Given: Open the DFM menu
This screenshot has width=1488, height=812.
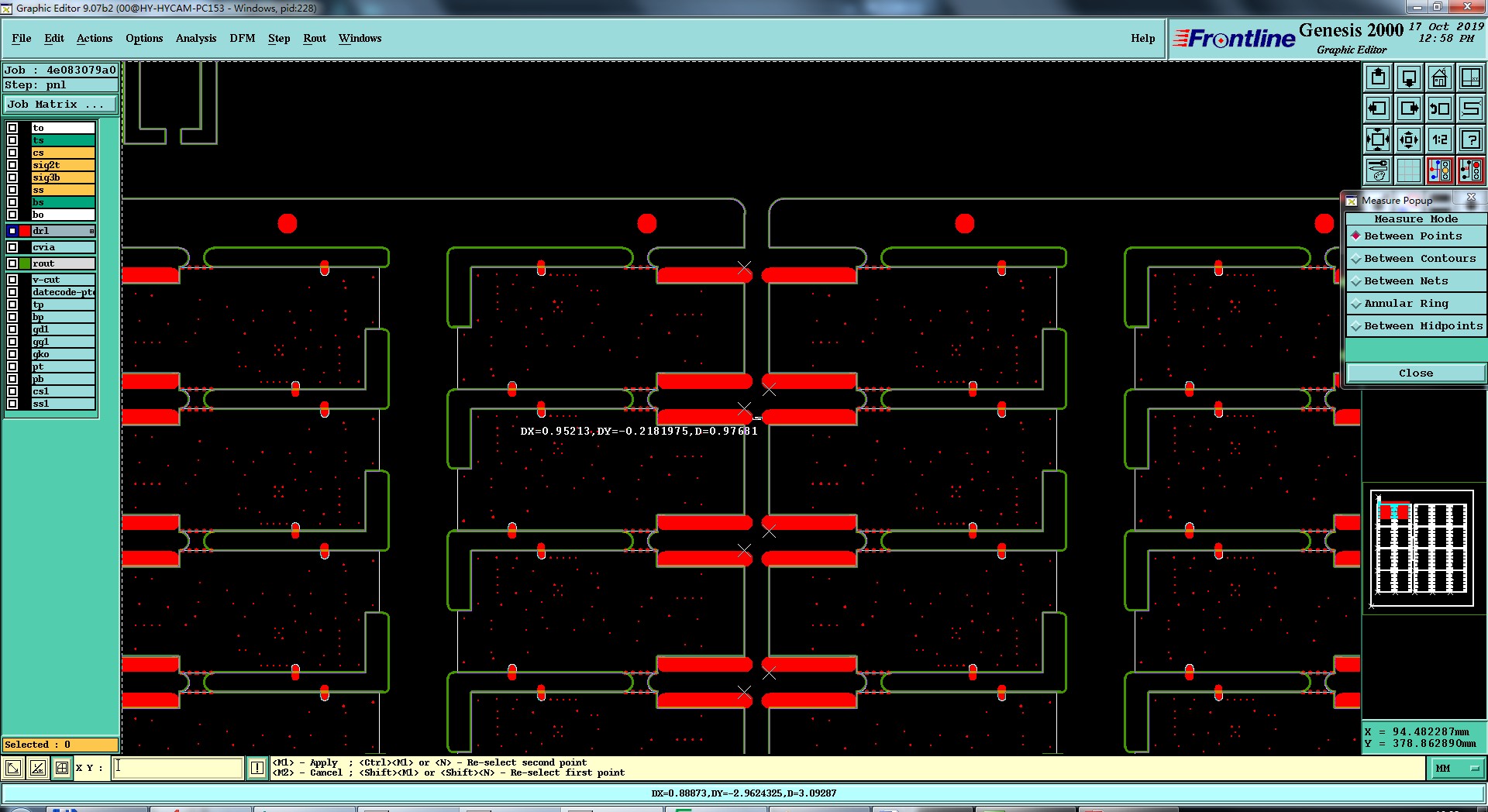Looking at the screenshot, I should [x=243, y=38].
